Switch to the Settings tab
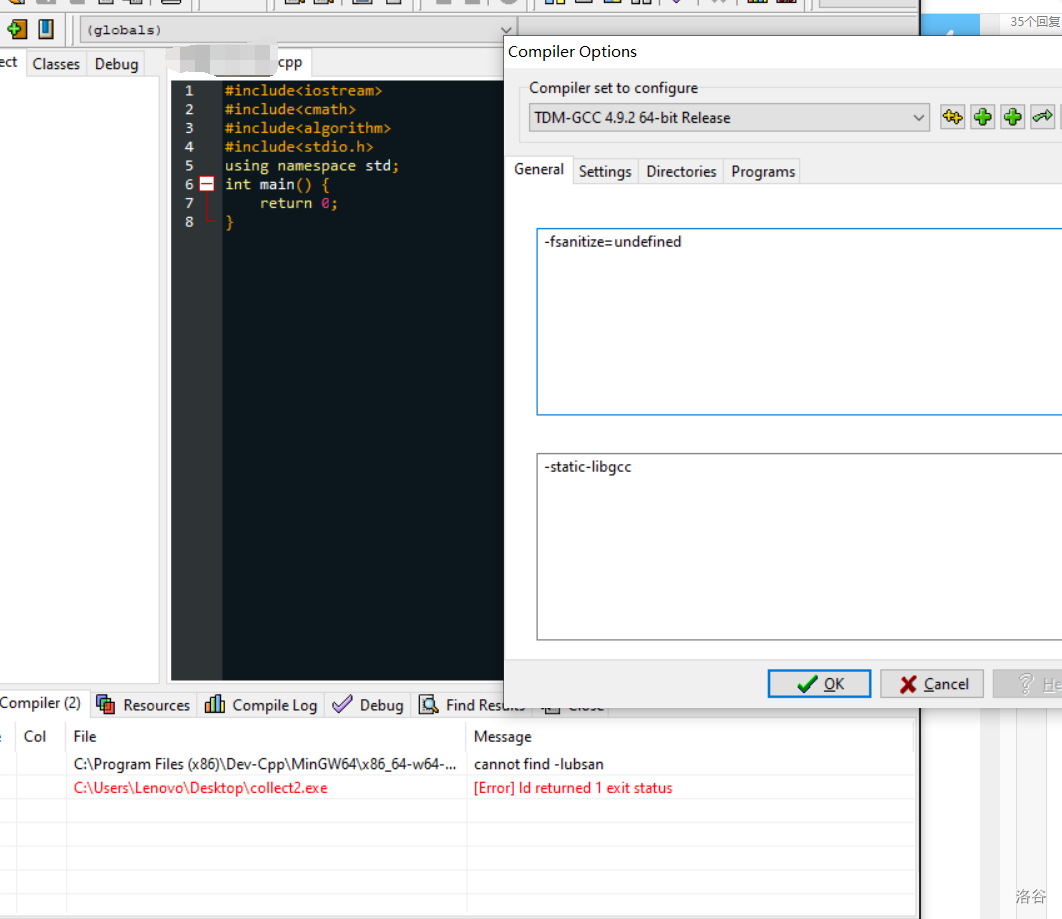Viewport: 1062px width, 919px height. point(605,171)
